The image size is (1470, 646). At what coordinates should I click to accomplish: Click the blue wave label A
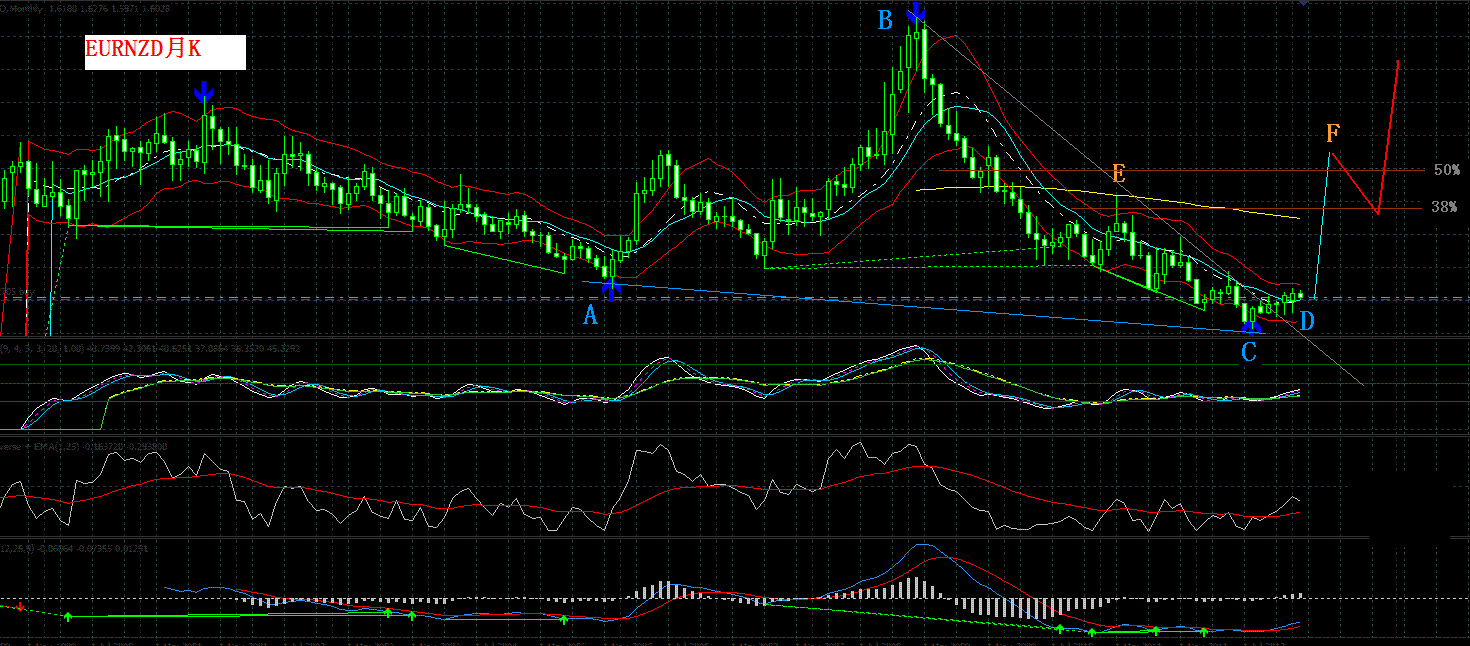click(590, 316)
